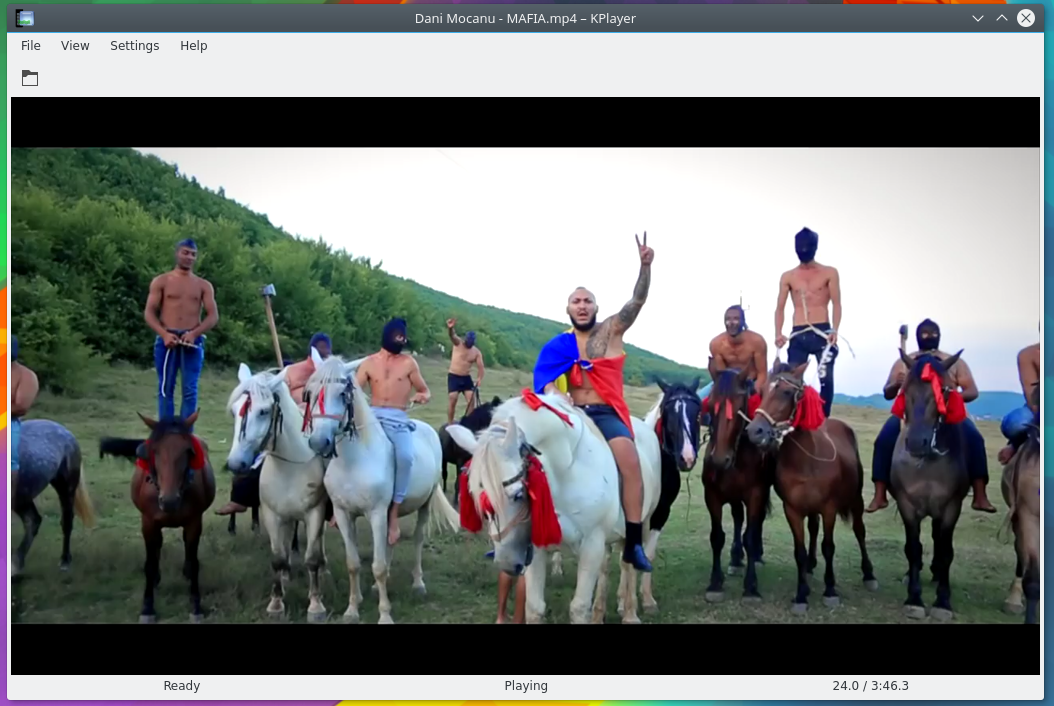1054x706 pixels.
Task: Click the 24.0 / 3:46.3 time display
Action: click(x=870, y=686)
